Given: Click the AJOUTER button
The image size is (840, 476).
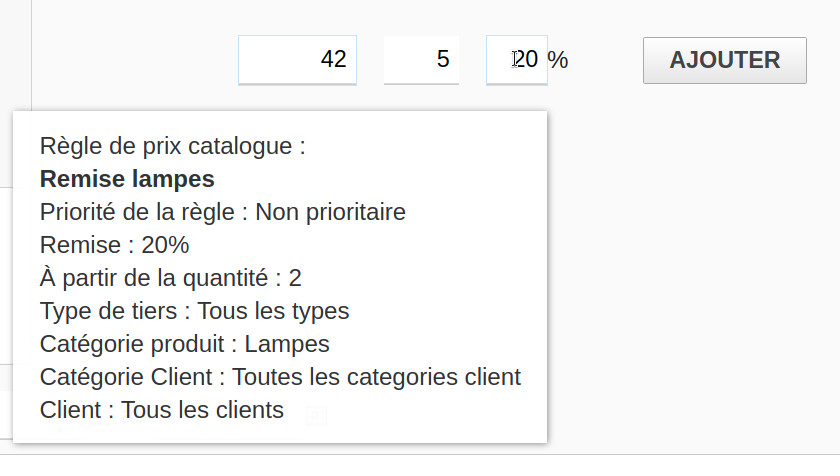Looking at the screenshot, I should (x=724, y=60).
